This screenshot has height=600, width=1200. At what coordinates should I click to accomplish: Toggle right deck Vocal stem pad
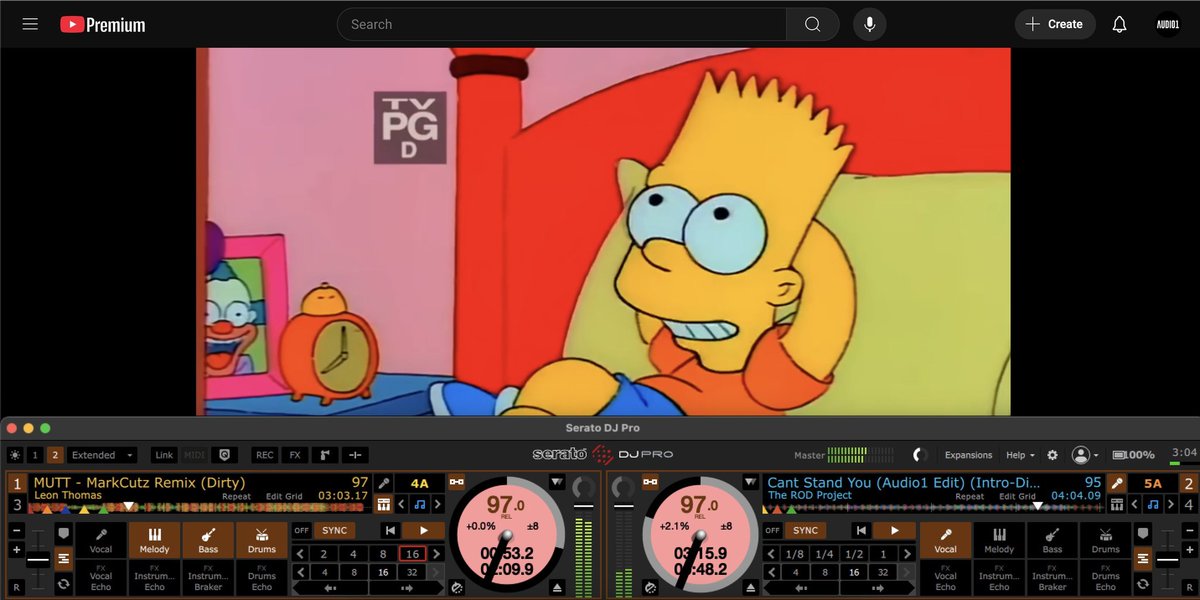pos(945,540)
